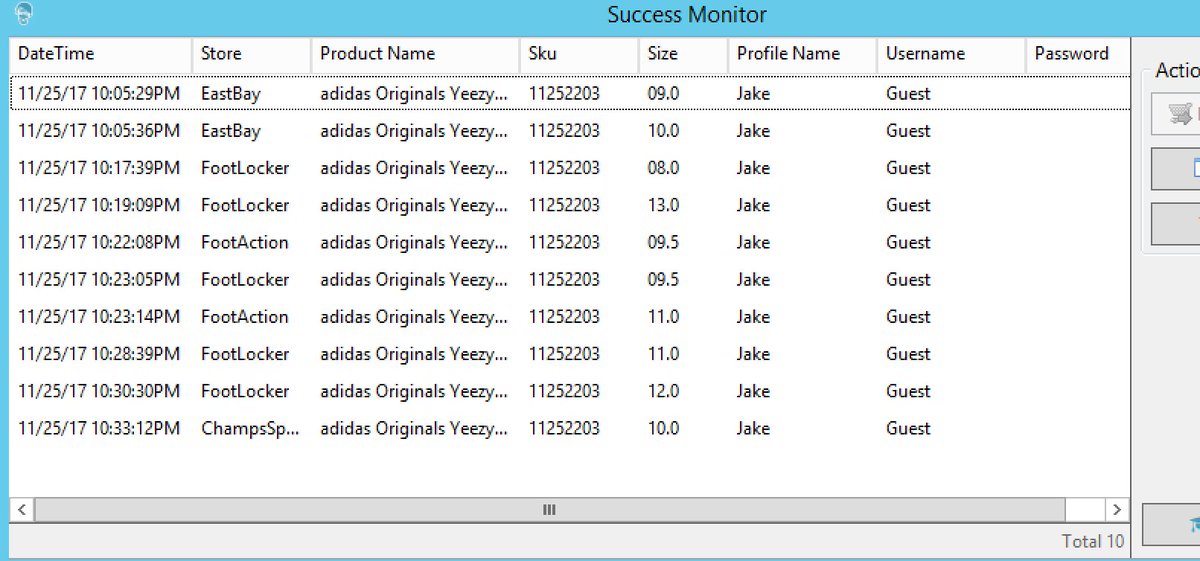Select the row dated 11/25/17 10:28:39PM
The height and width of the screenshot is (561, 1200).
(570, 354)
